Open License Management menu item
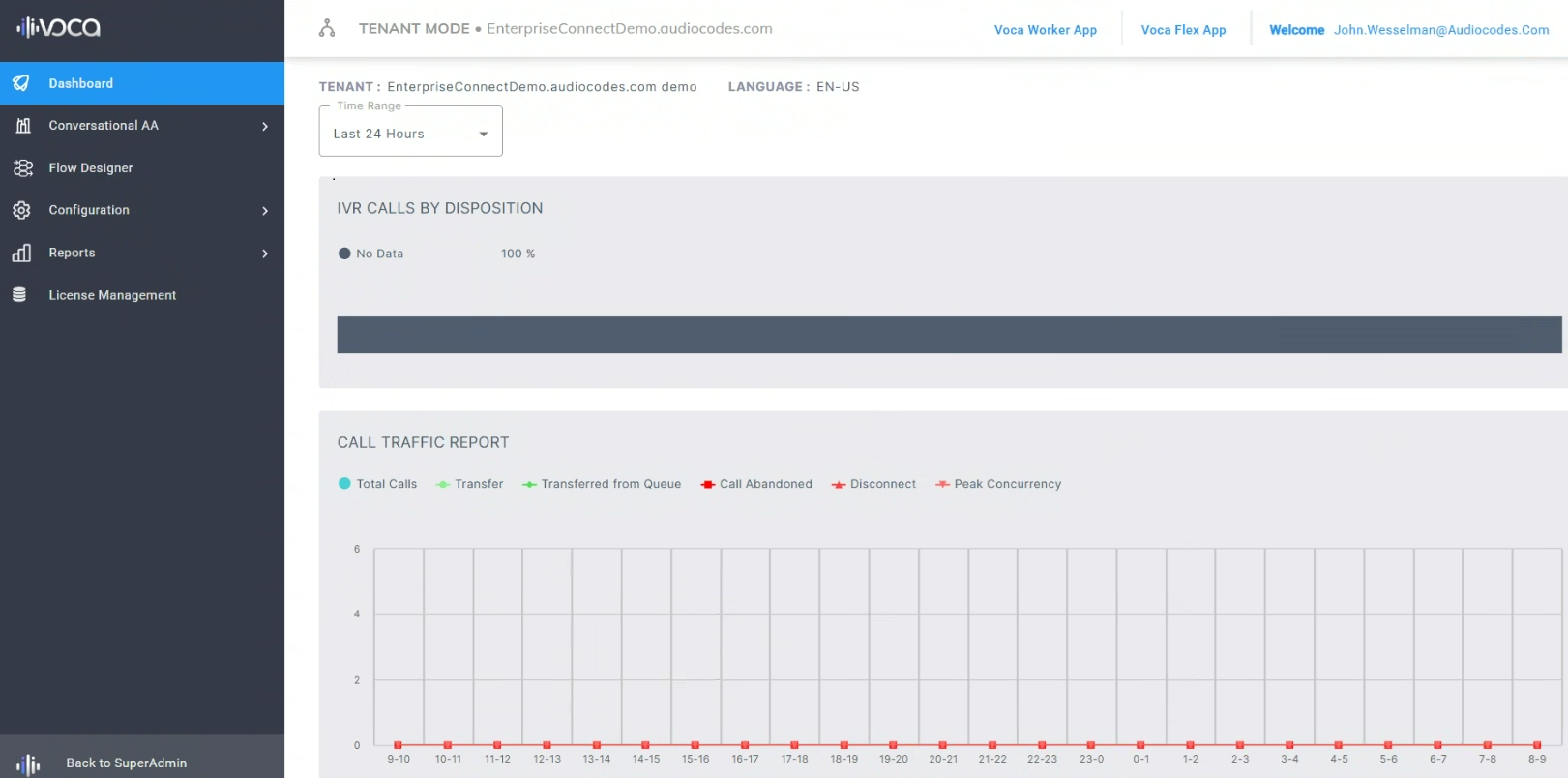1568x778 pixels. tap(112, 295)
